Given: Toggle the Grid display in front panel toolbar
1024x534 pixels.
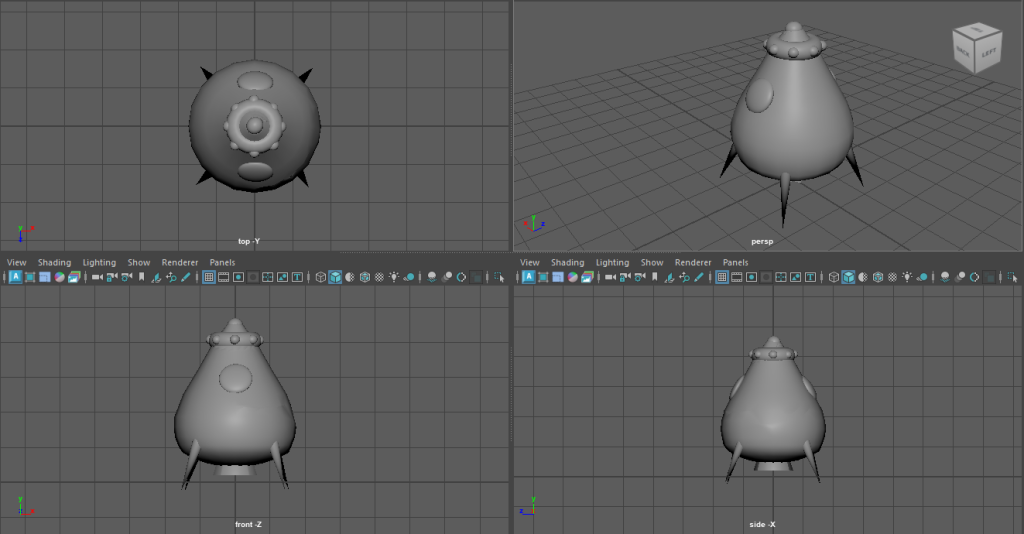Looking at the screenshot, I should pyautogui.click(x=209, y=277).
